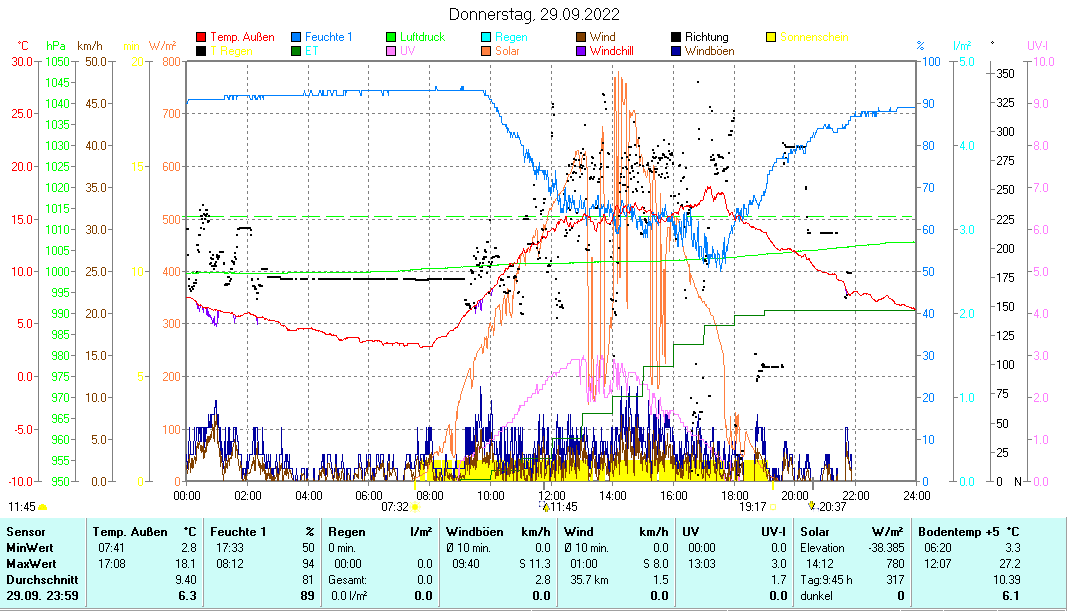Click the brown Wind legend square
1067x611 pixels.
click(581, 37)
